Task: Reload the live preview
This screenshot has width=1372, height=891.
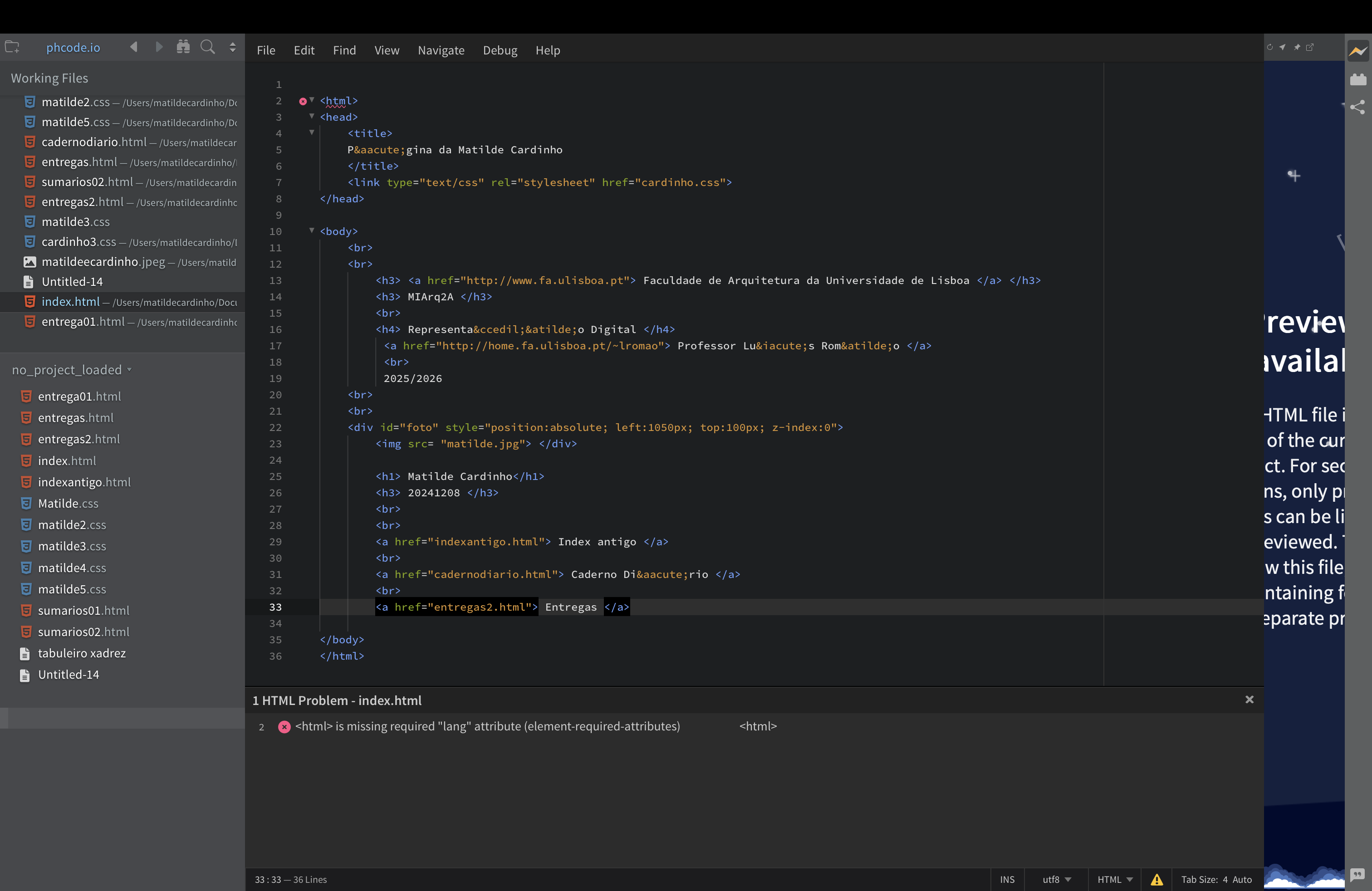Action: pos(1269,47)
